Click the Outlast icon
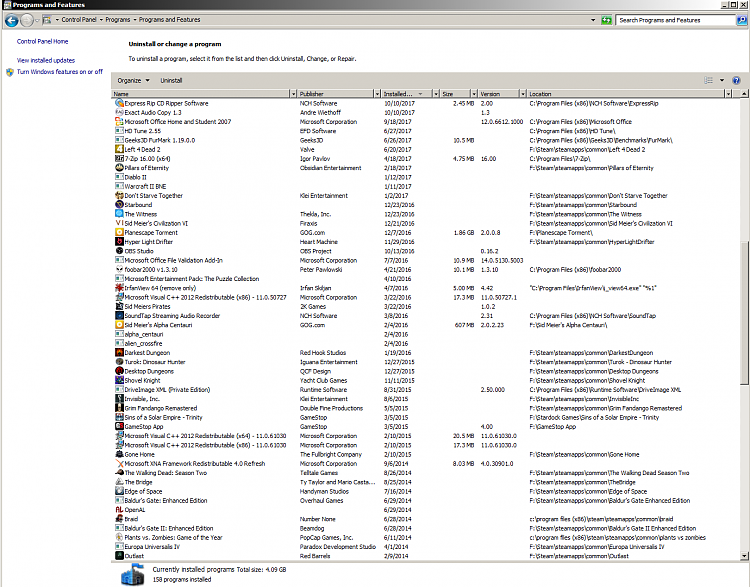Screen dimensions: 750x587 pyautogui.click(x=119, y=555)
